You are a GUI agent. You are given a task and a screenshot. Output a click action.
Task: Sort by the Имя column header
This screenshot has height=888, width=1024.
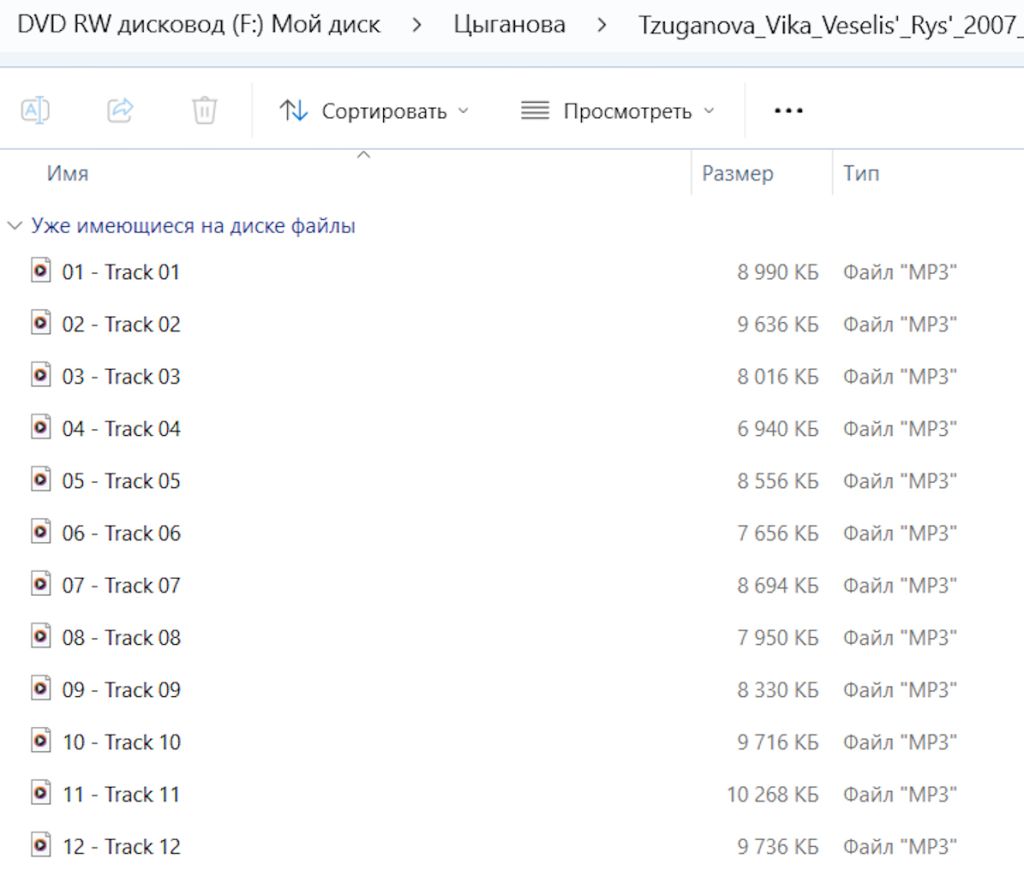pos(67,173)
